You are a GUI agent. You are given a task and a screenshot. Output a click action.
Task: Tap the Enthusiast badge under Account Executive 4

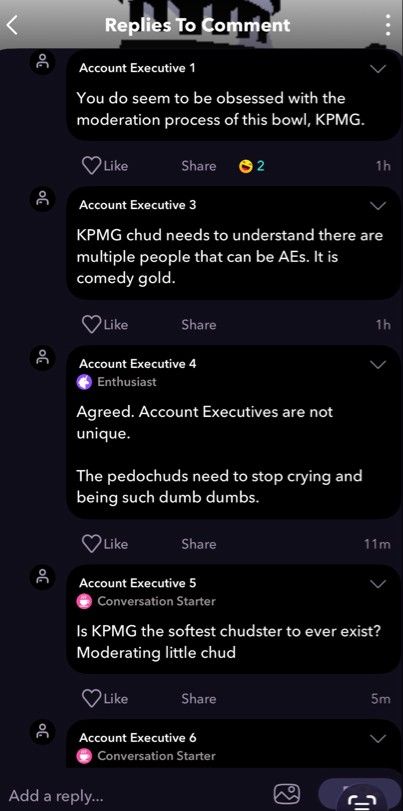(116, 382)
